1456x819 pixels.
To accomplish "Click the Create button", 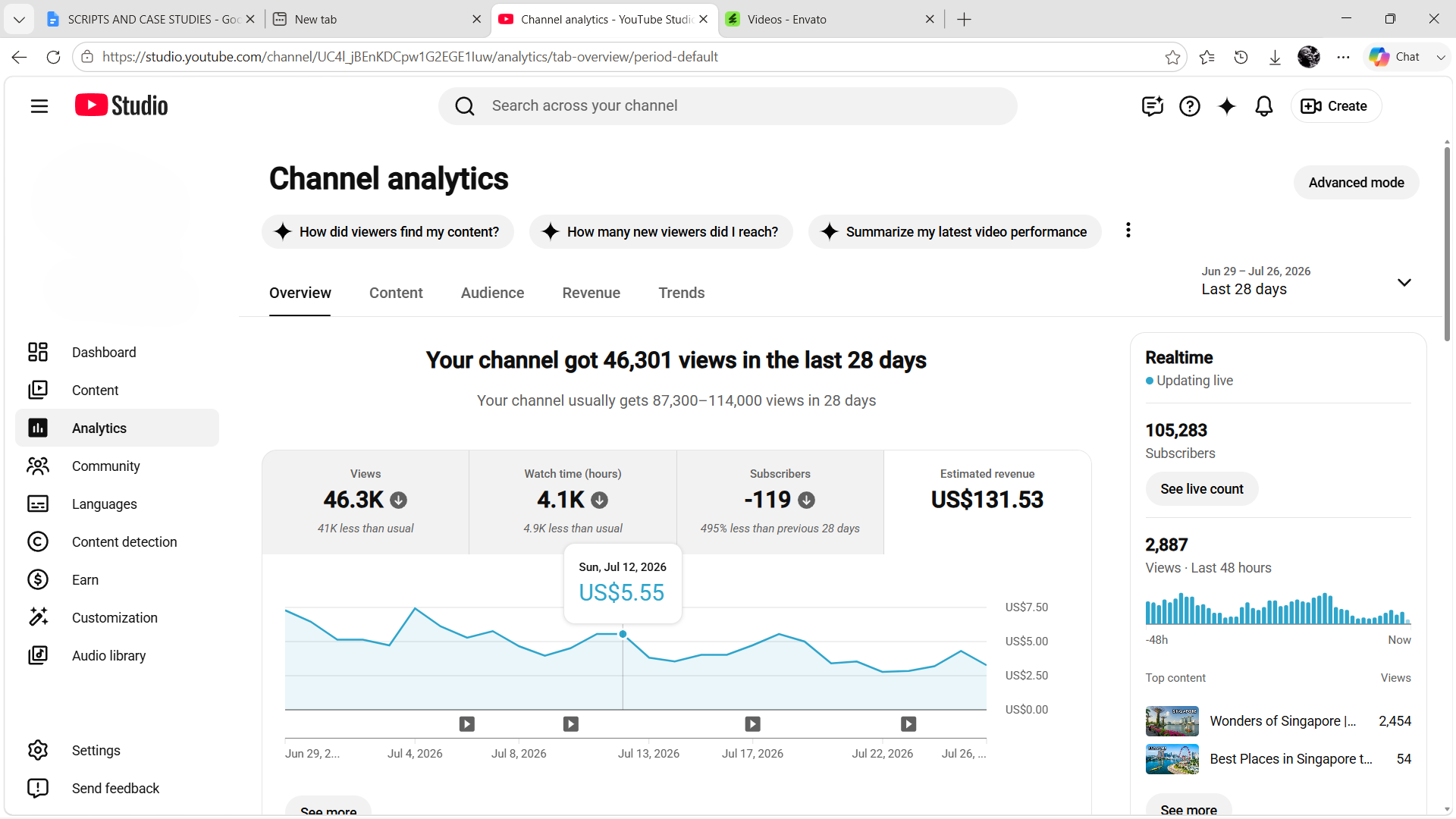I will (x=1336, y=106).
